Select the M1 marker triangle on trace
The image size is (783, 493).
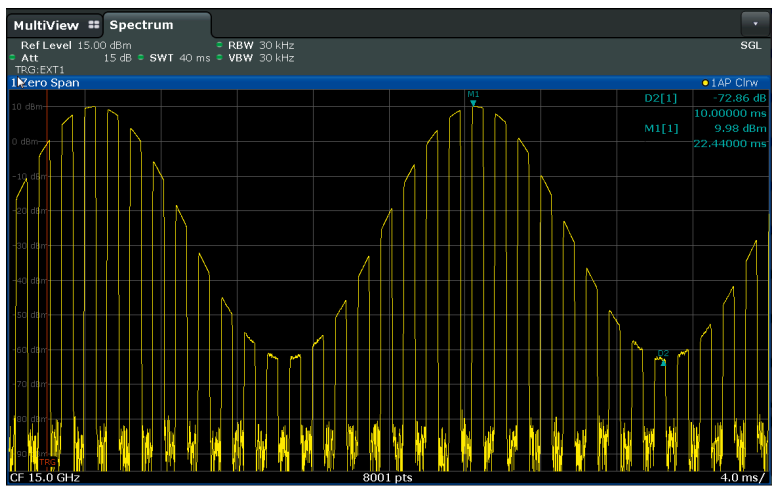[474, 102]
